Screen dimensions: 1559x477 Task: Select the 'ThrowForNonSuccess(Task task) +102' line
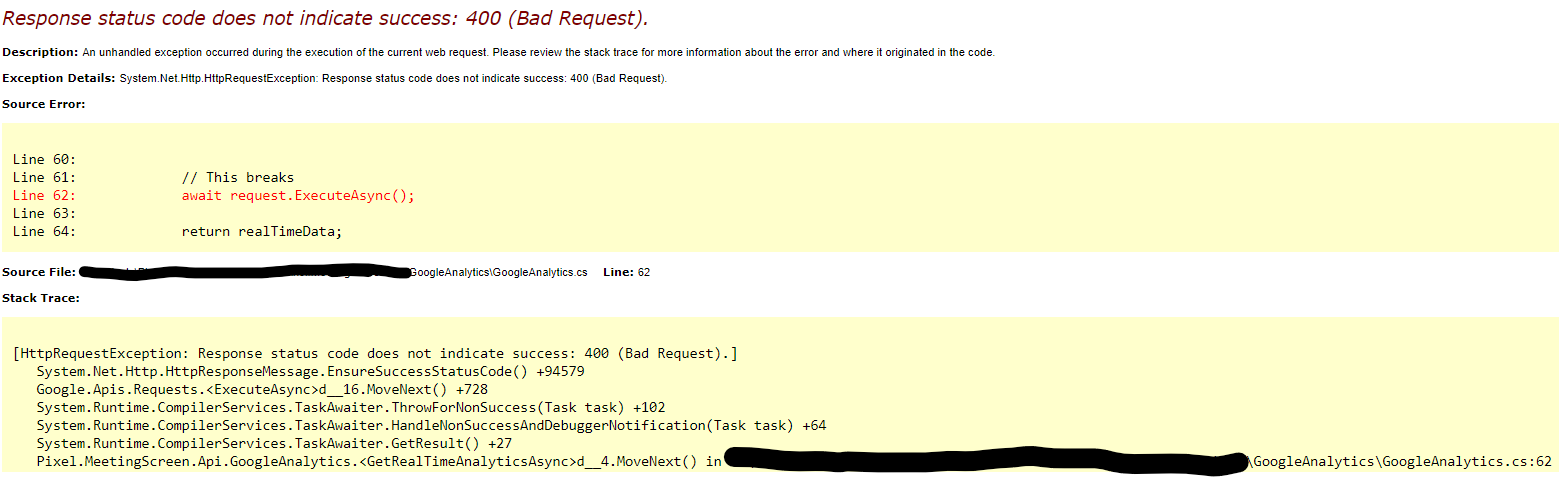click(351, 408)
